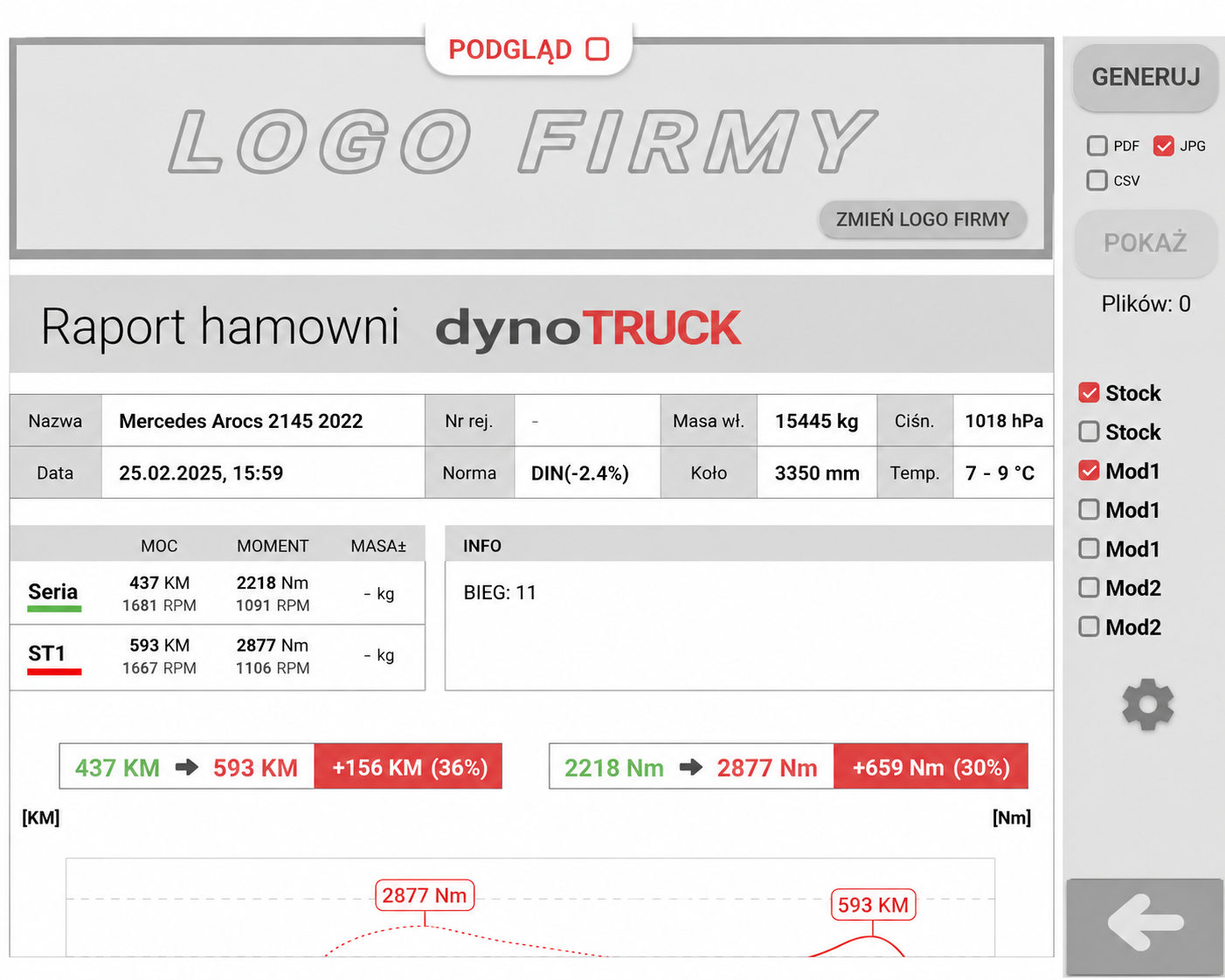1225x980 pixels.
Task: Uncheck the JPG export checkbox
Action: (1163, 146)
